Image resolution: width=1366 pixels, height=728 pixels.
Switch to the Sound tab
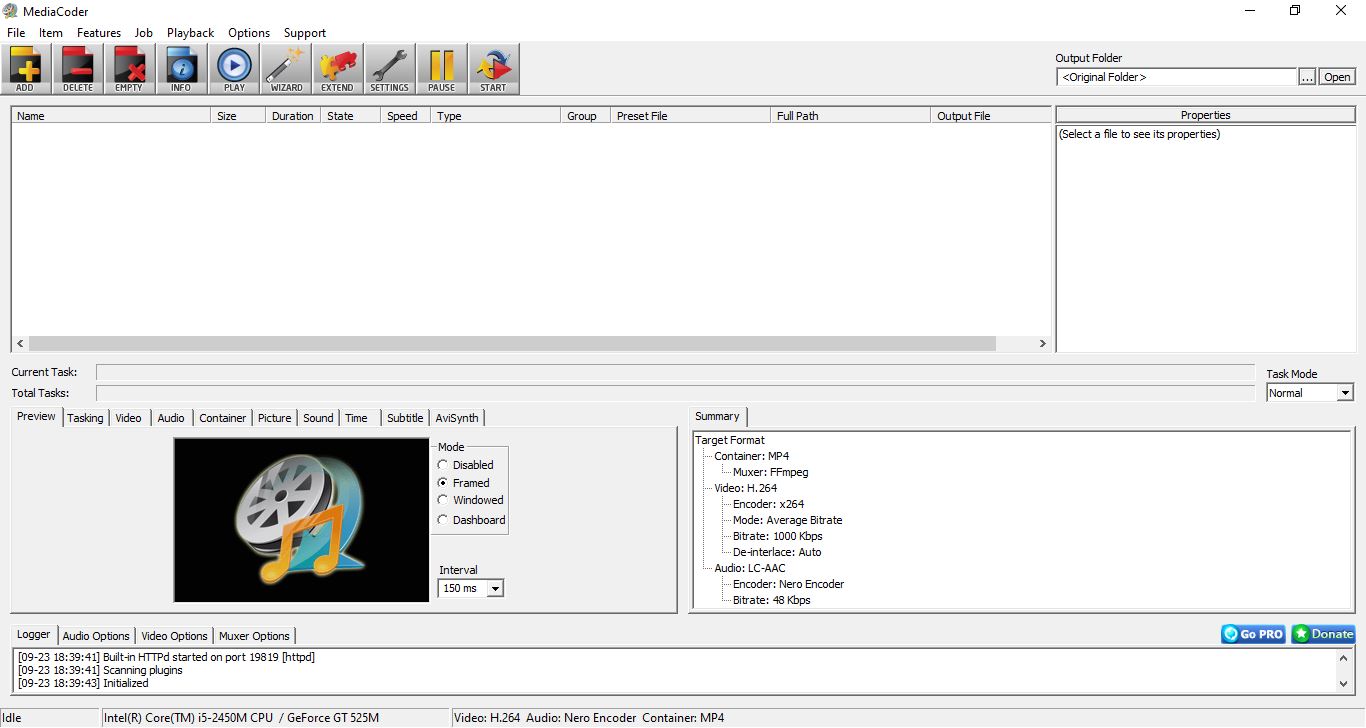click(x=318, y=418)
